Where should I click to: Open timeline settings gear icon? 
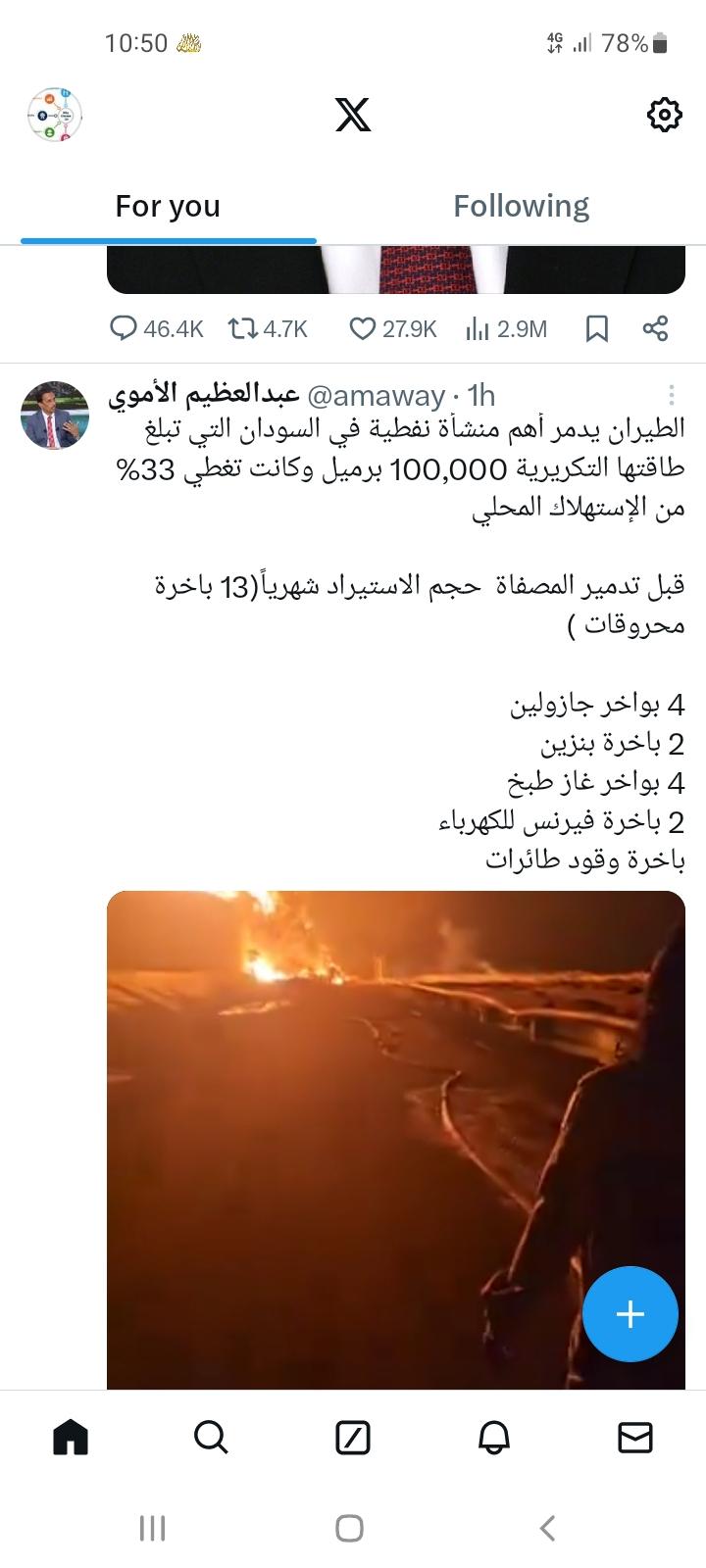pos(664,115)
